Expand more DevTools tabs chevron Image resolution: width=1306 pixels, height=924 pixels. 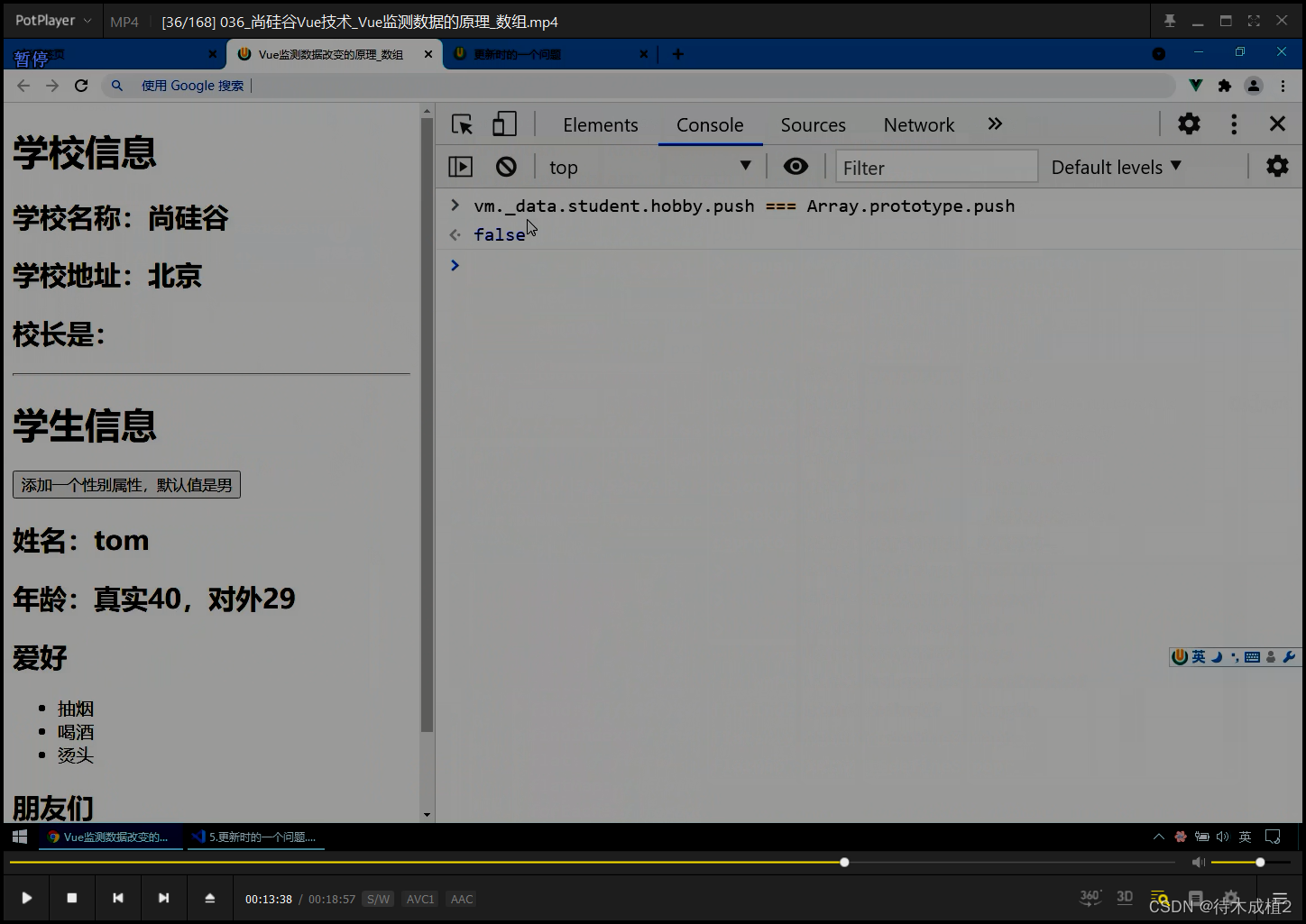(x=995, y=124)
